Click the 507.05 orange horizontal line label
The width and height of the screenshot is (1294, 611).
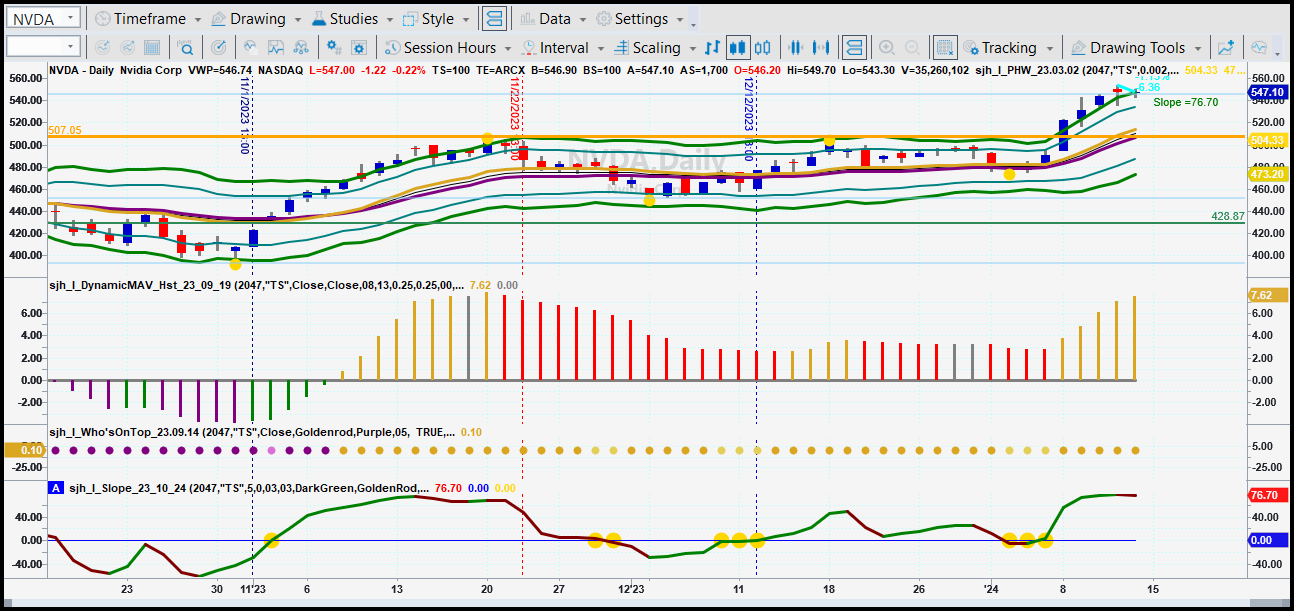pos(64,130)
